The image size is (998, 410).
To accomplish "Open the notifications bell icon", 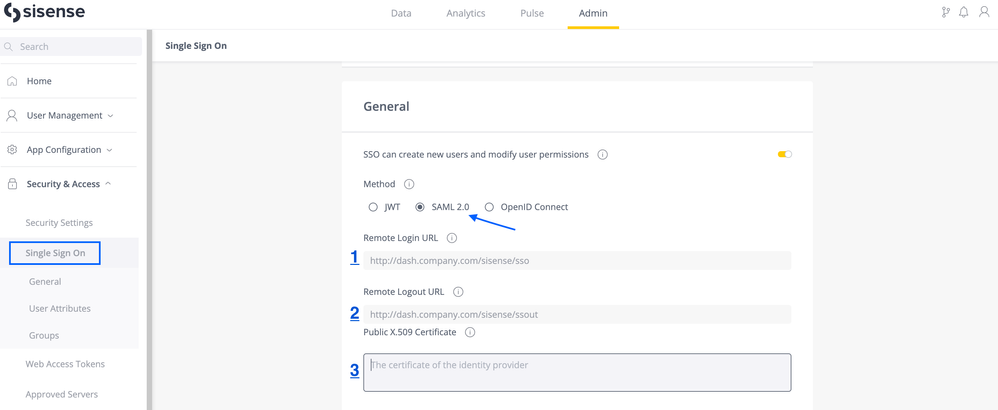I will coord(964,13).
